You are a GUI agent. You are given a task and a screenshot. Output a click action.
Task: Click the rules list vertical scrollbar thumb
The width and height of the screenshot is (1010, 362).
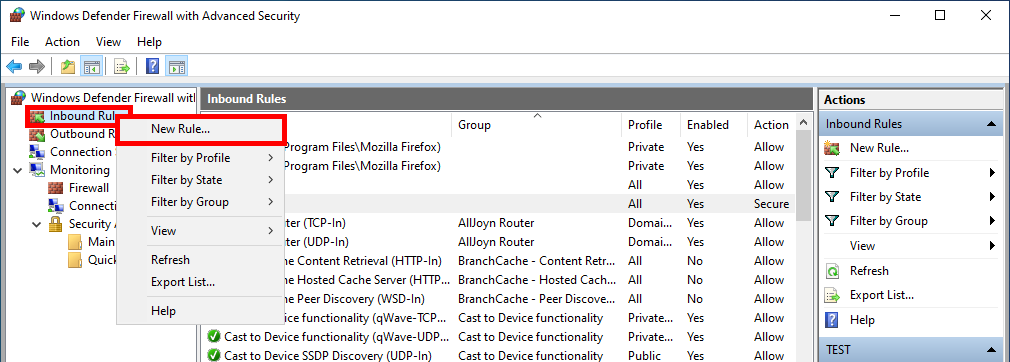[802, 175]
